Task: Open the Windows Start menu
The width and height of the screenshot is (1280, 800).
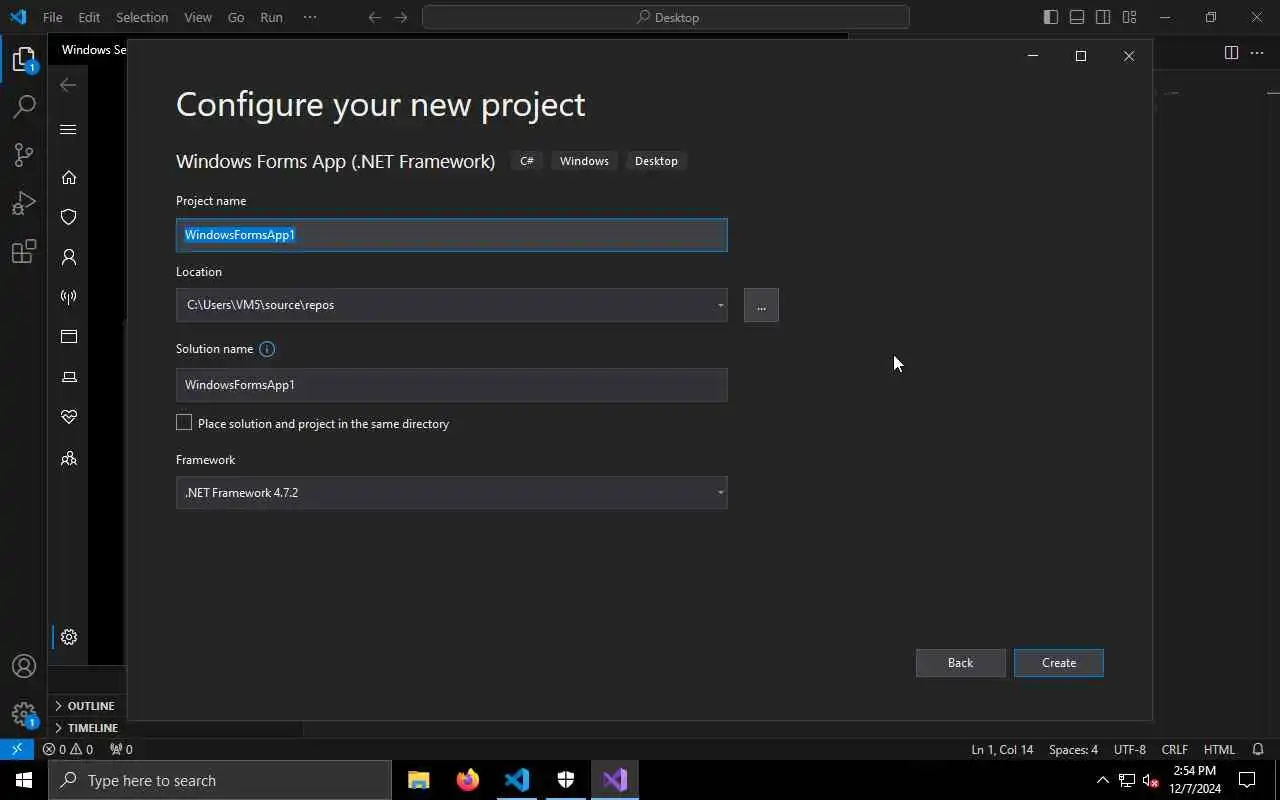Action: click(24, 780)
